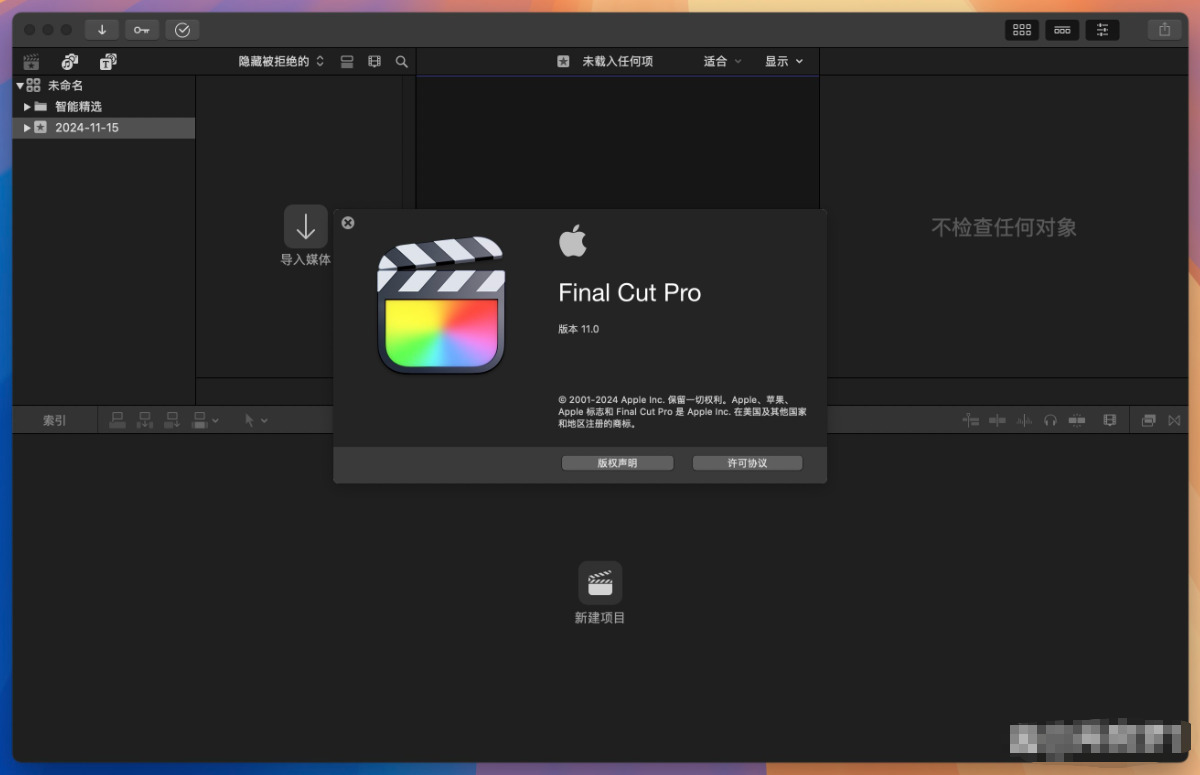This screenshot has height=775, width=1200.
Task: Open timeline clip appearance filmstrip icon
Action: [1109, 421]
